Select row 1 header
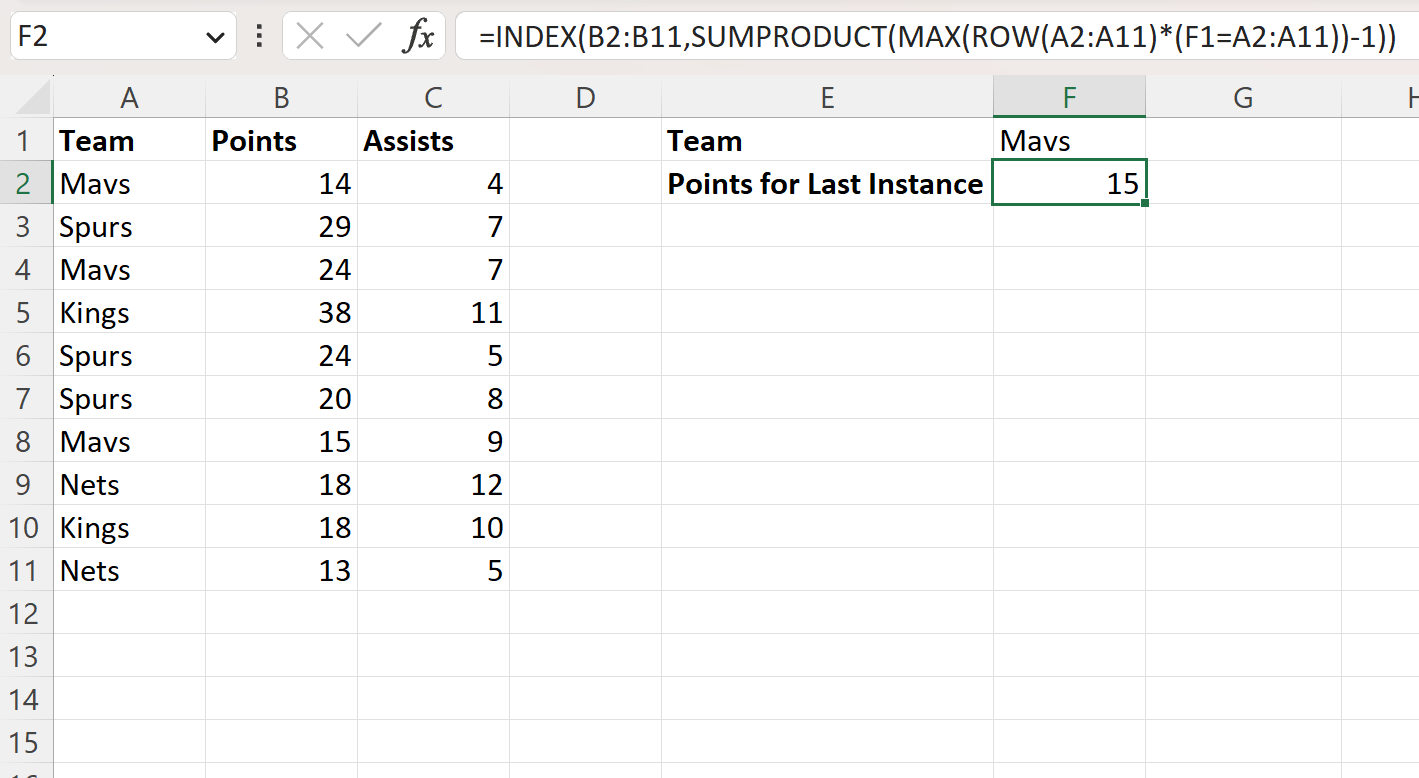The height and width of the screenshot is (778, 1419). click(x=26, y=140)
